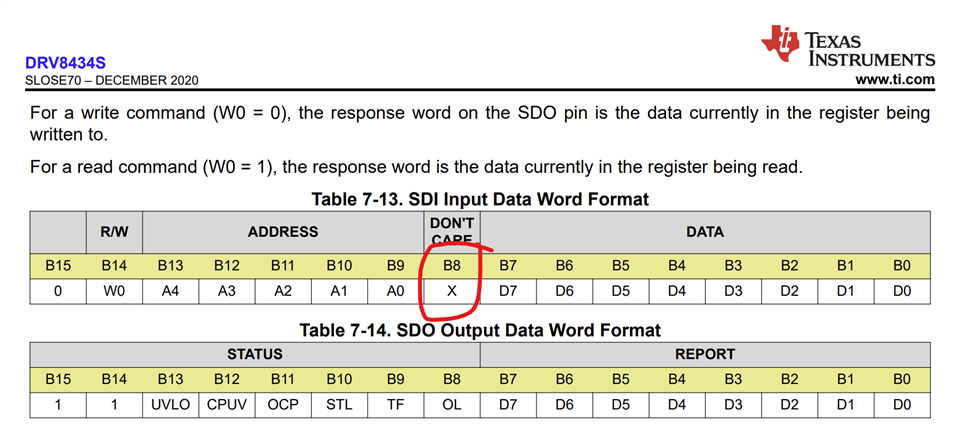Click D0 in the SDI Input table
This screenshot has width=960, height=426.
click(902, 291)
